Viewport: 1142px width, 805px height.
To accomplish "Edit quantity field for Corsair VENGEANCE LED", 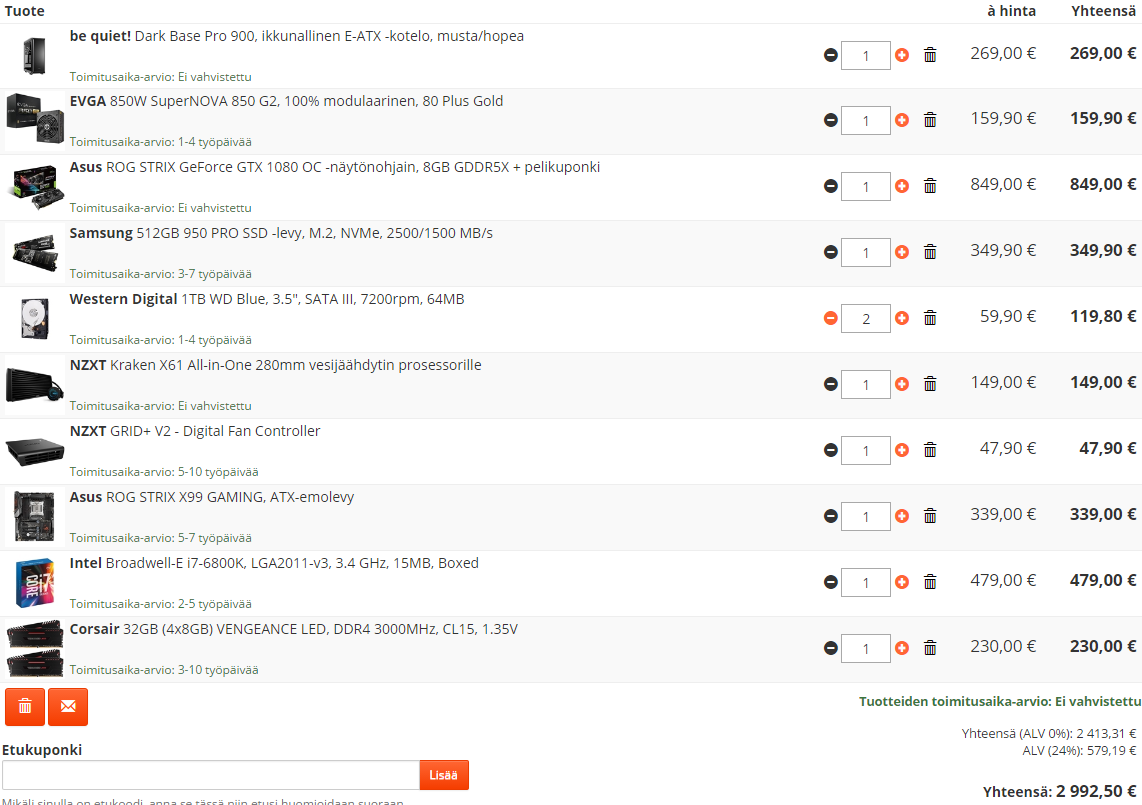I will pos(866,648).
